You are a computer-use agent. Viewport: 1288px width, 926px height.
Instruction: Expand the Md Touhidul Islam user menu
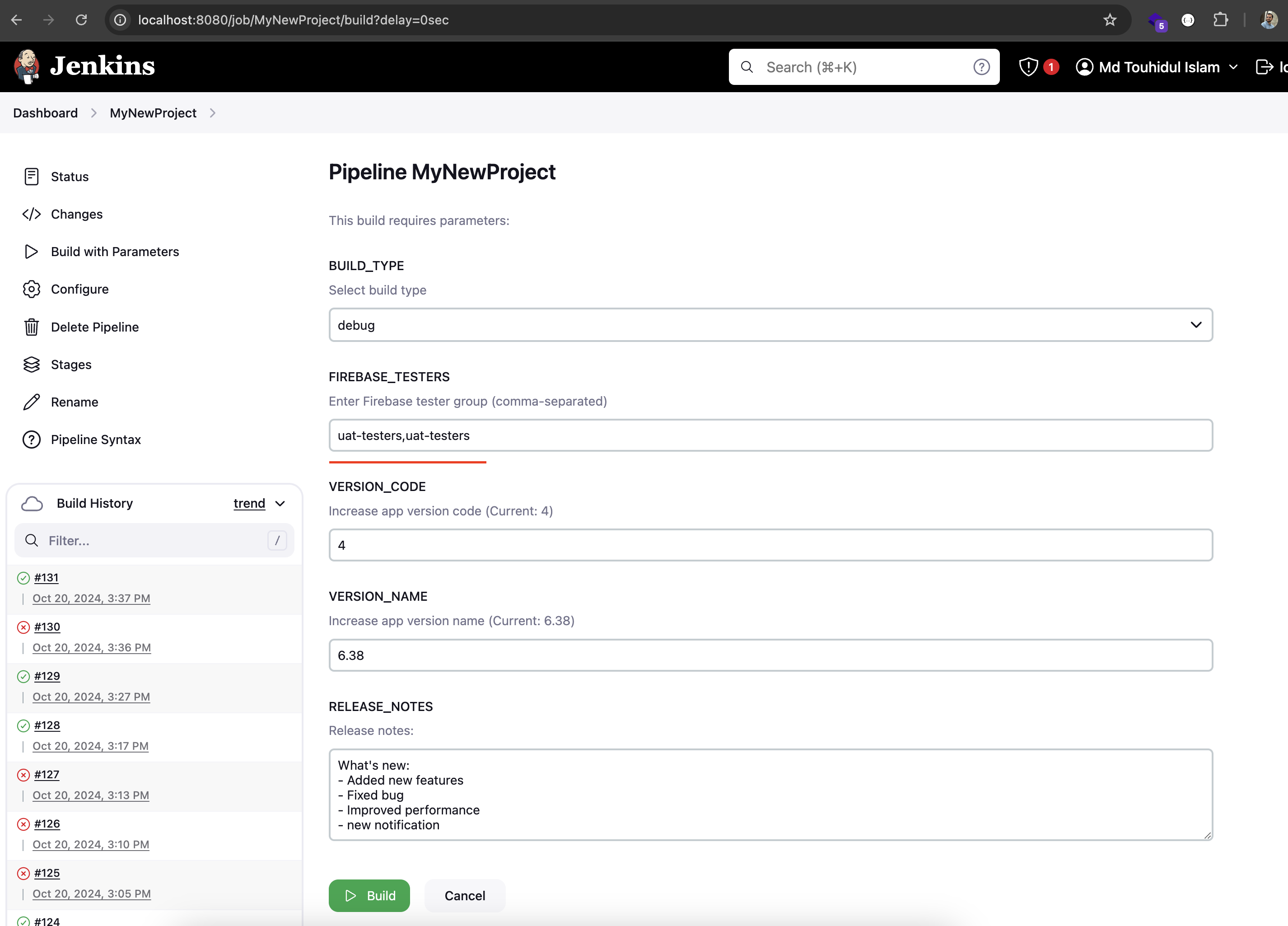coord(1233,67)
